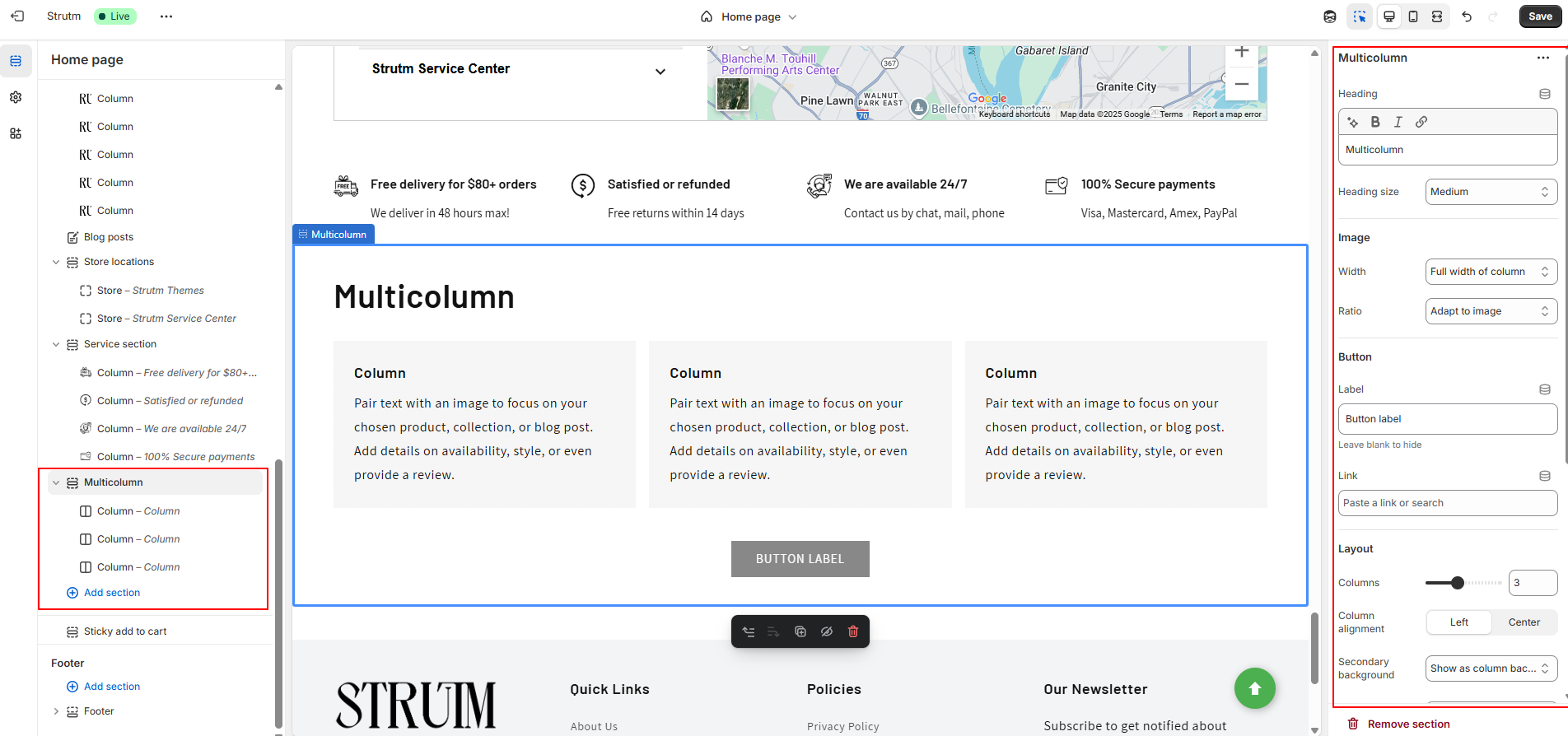
Task: Click the BUTTON LABEL button in preview
Action: tap(800, 559)
